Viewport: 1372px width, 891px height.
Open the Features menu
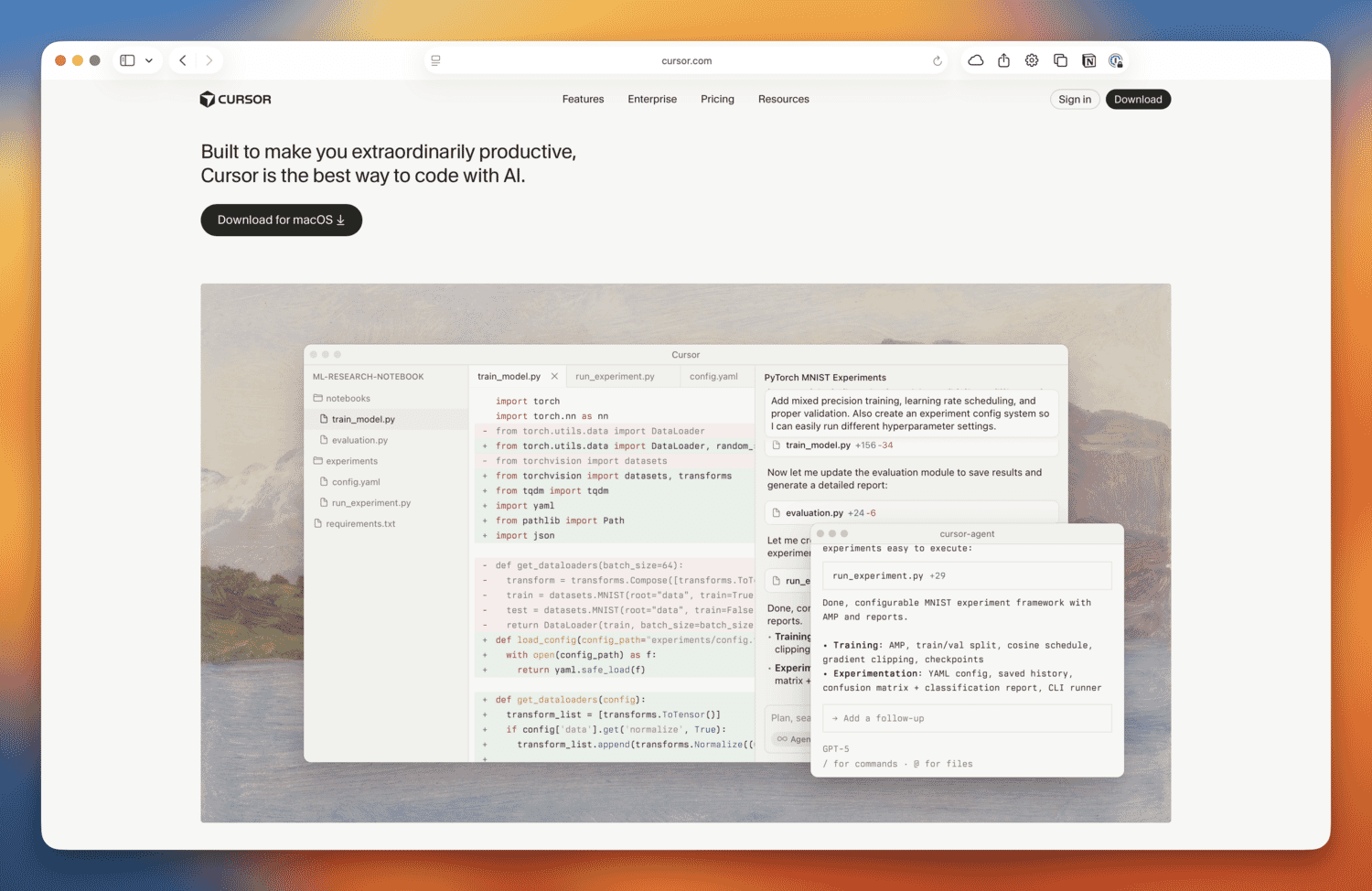(583, 99)
